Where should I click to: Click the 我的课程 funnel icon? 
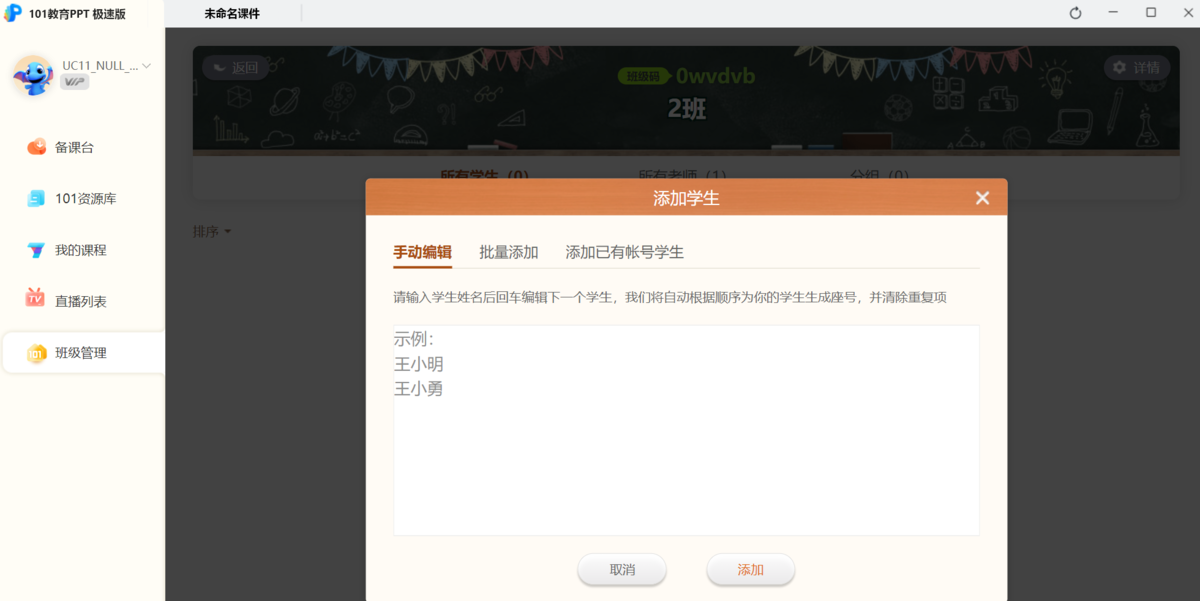(x=36, y=250)
